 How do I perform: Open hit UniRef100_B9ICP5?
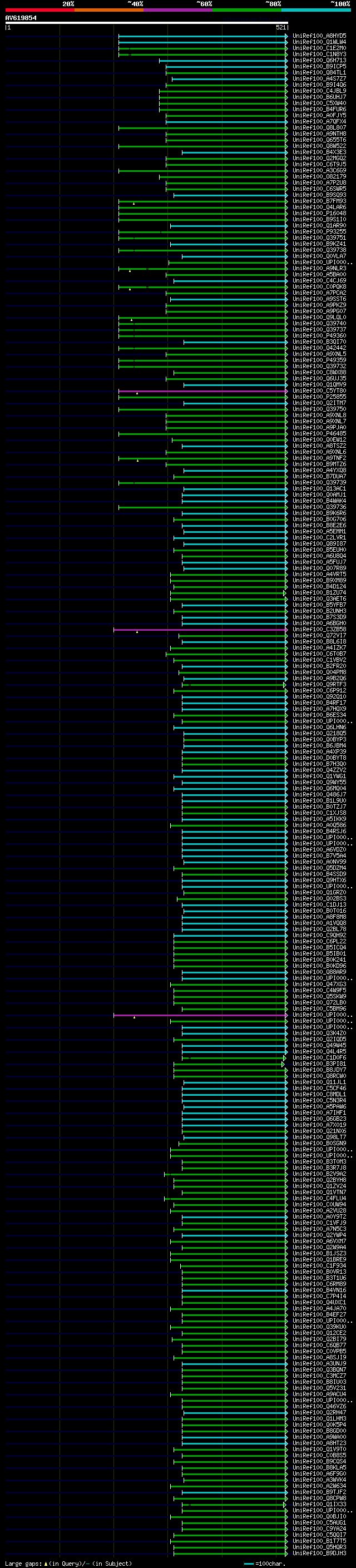click(x=319, y=66)
